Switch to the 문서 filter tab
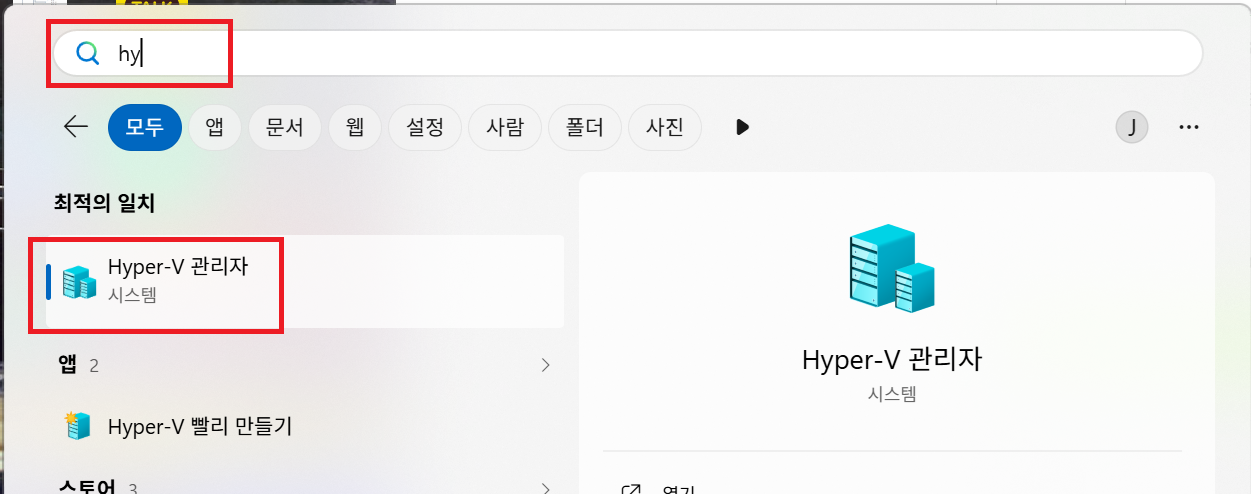 pos(285,127)
